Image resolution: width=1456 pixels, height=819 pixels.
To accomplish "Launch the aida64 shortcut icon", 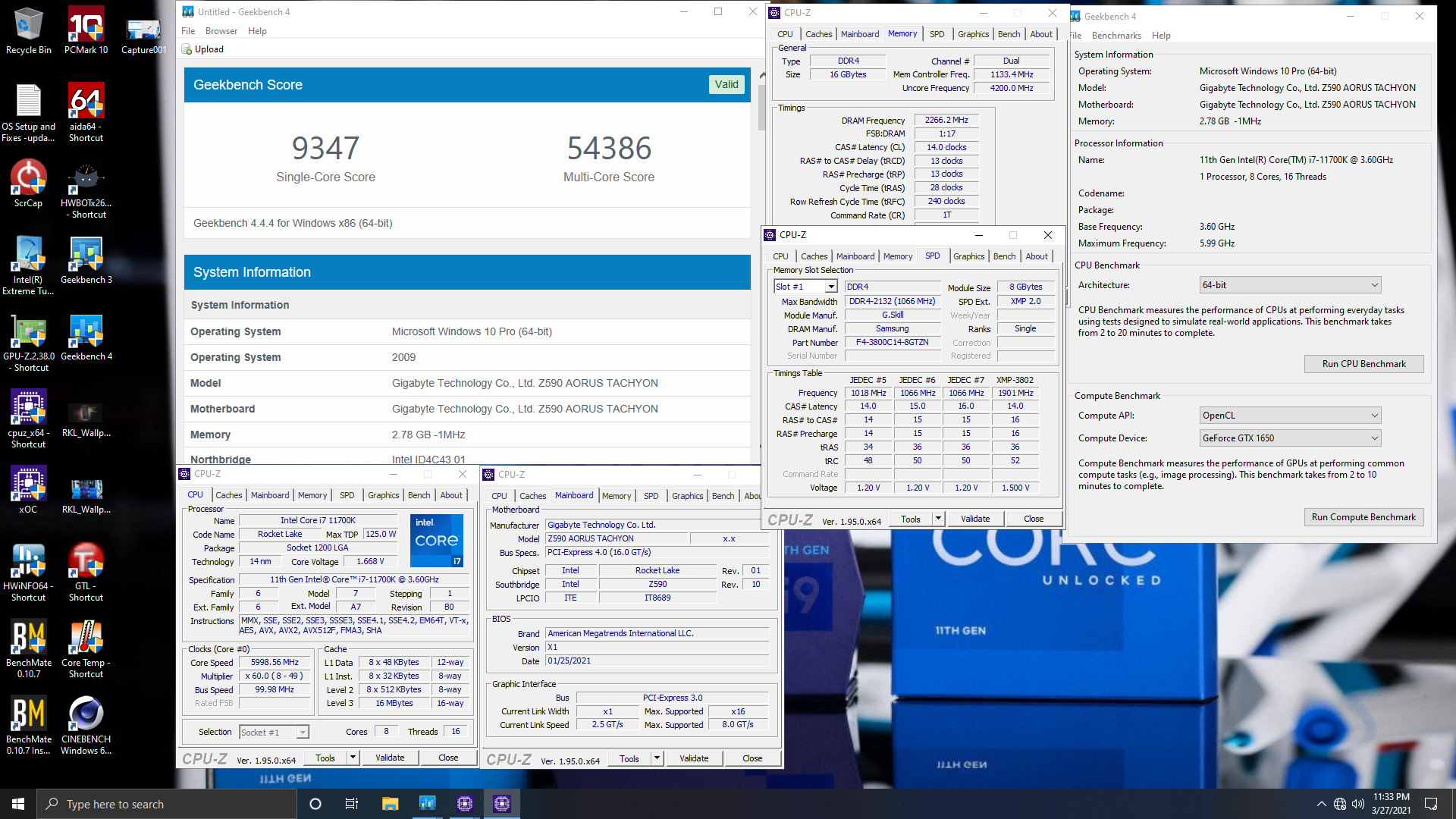I will pyautogui.click(x=86, y=112).
